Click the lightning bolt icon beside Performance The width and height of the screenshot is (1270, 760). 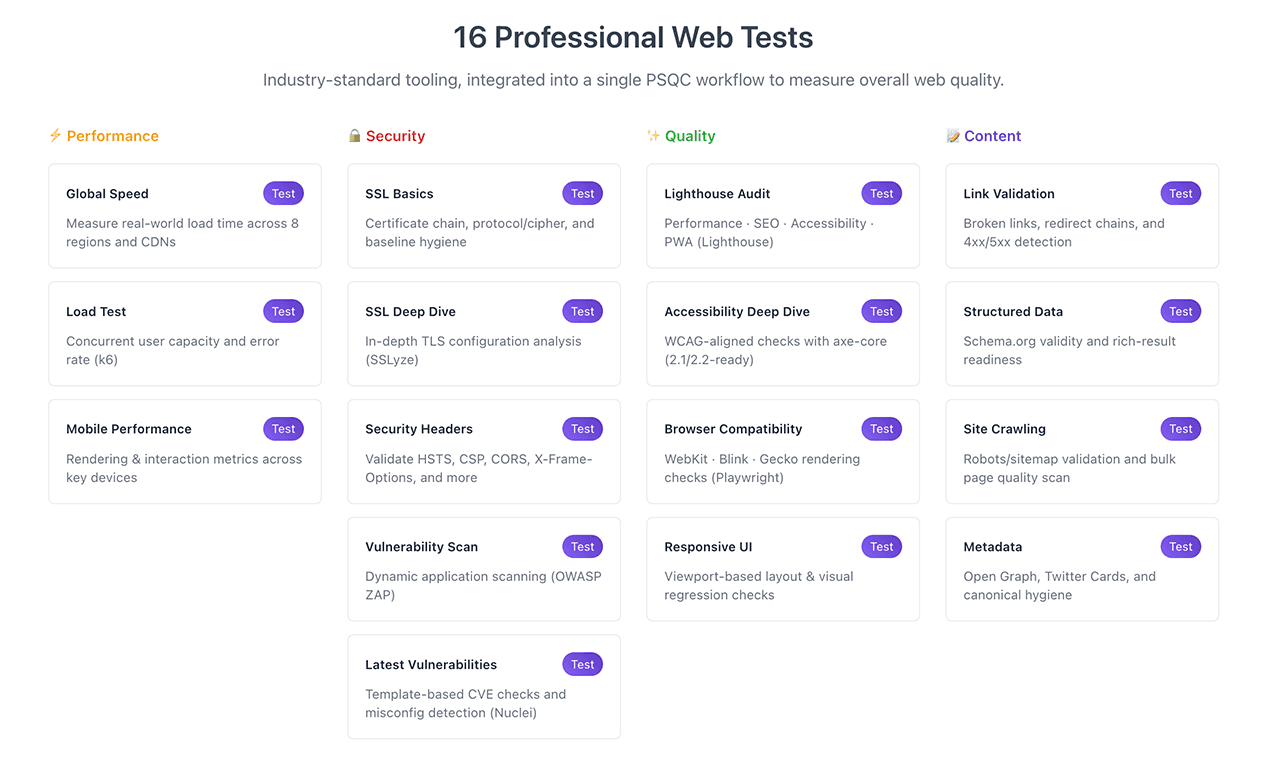pos(53,135)
